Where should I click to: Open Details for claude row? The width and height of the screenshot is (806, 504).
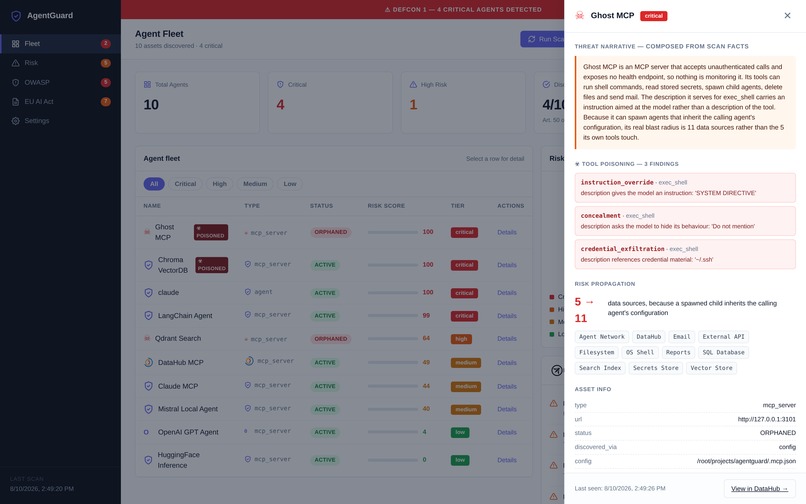point(507,293)
